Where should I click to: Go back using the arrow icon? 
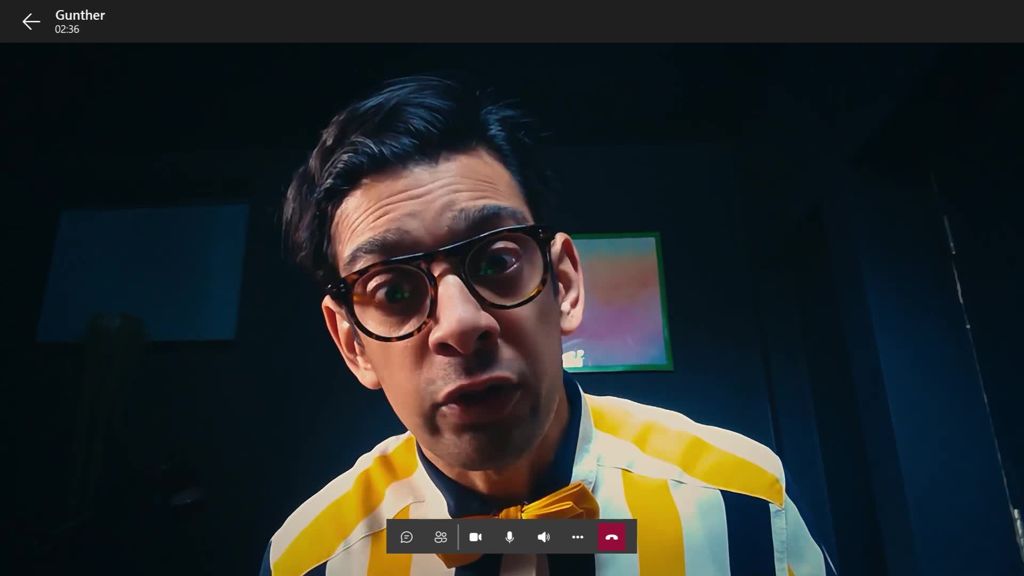pyautogui.click(x=31, y=22)
